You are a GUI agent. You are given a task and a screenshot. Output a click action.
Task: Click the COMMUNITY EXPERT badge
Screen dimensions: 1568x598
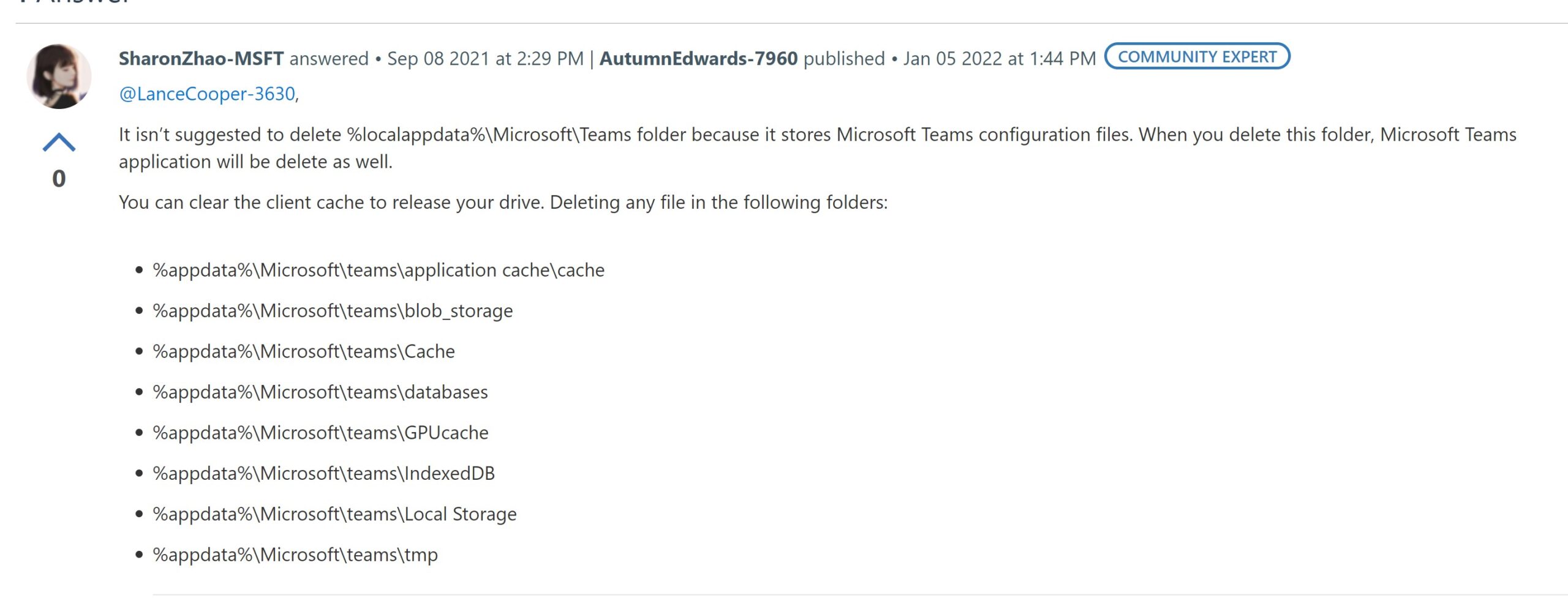tap(1197, 57)
